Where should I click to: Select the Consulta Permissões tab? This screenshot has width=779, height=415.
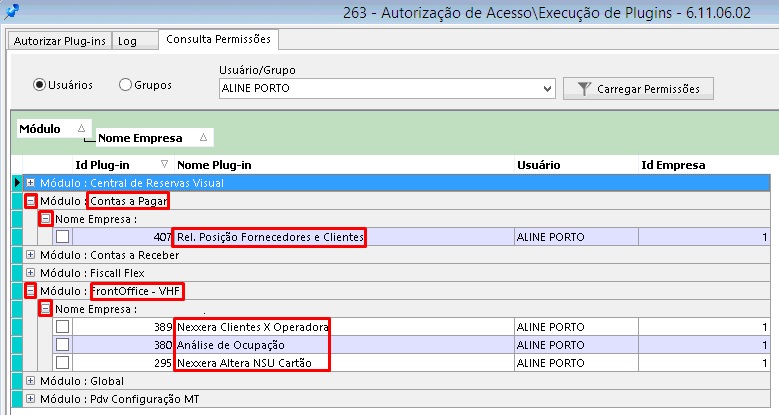coord(219,39)
